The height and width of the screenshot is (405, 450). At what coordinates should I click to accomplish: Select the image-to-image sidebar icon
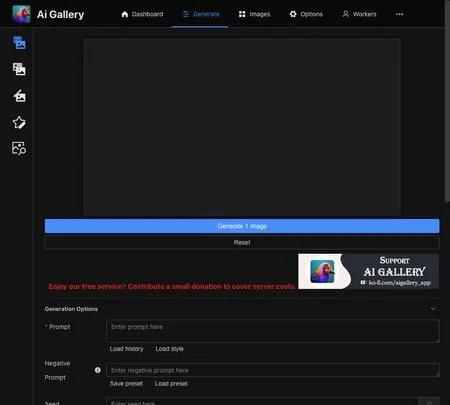19,69
